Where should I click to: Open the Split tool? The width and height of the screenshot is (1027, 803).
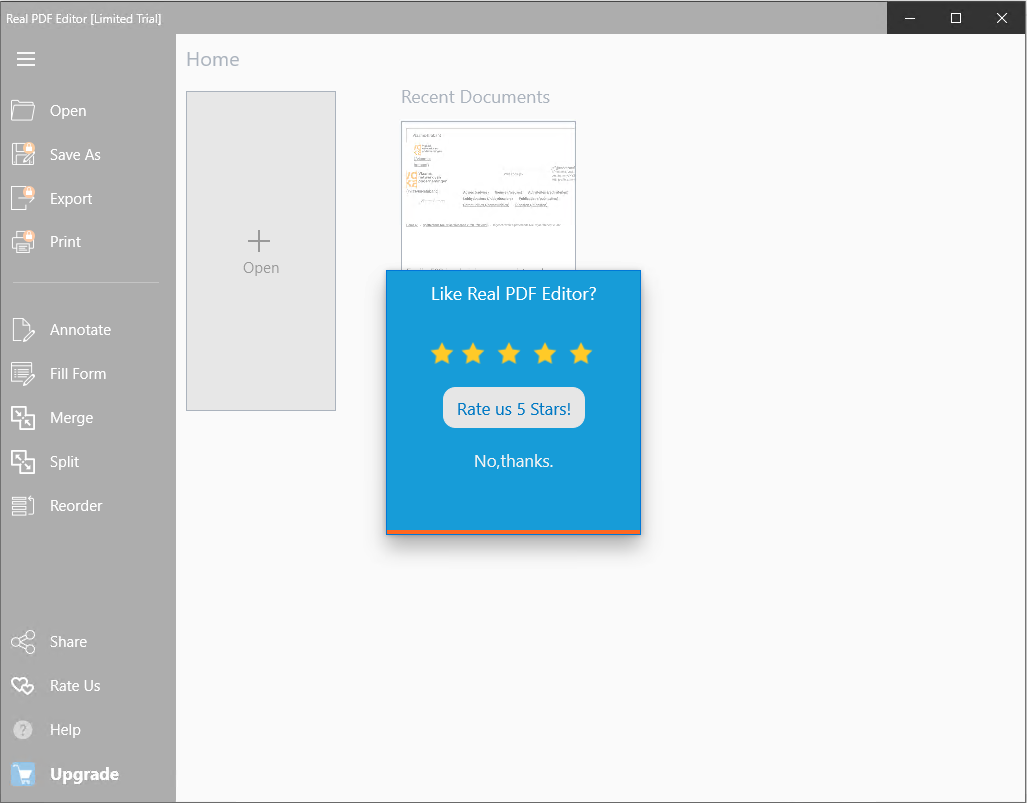click(64, 461)
